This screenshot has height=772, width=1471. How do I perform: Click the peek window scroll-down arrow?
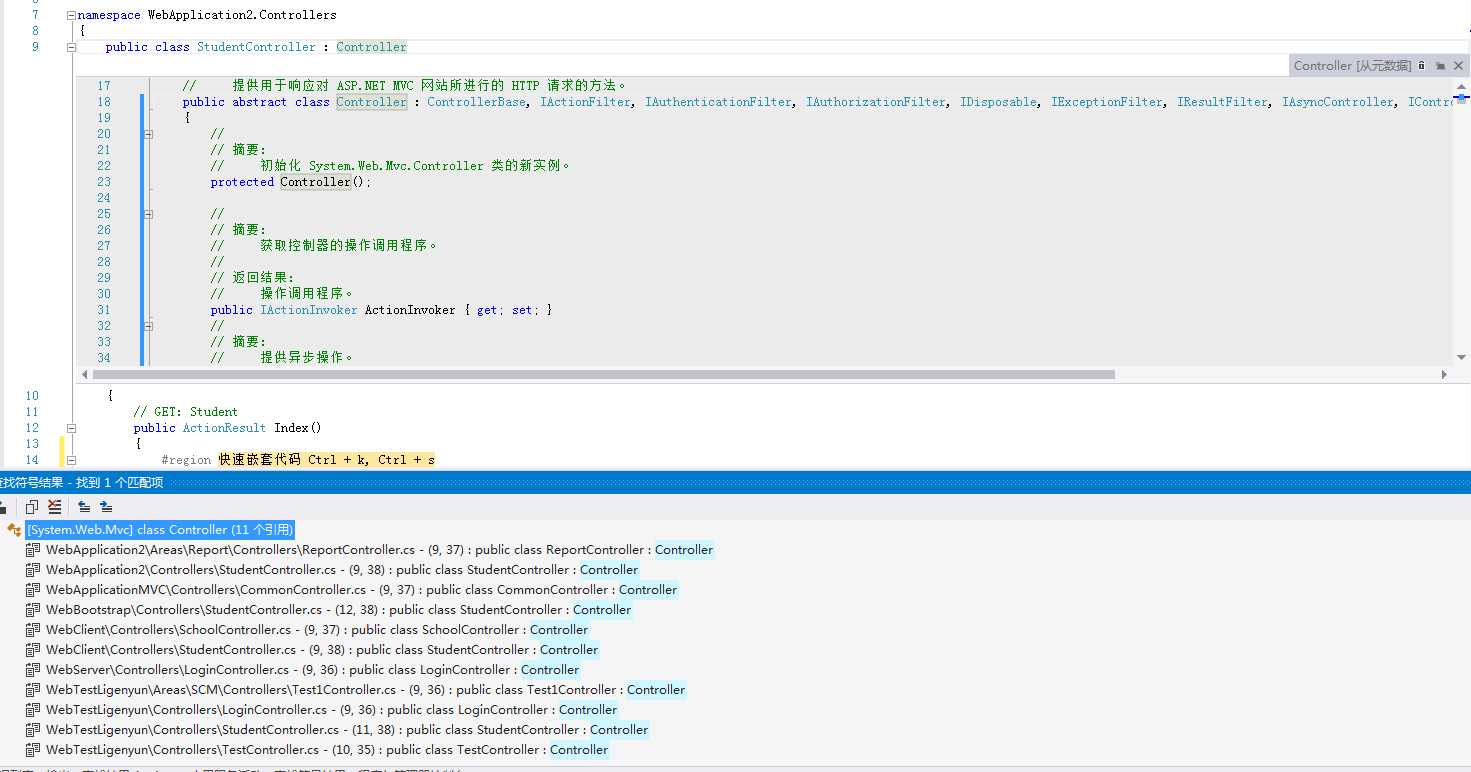coord(1462,358)
